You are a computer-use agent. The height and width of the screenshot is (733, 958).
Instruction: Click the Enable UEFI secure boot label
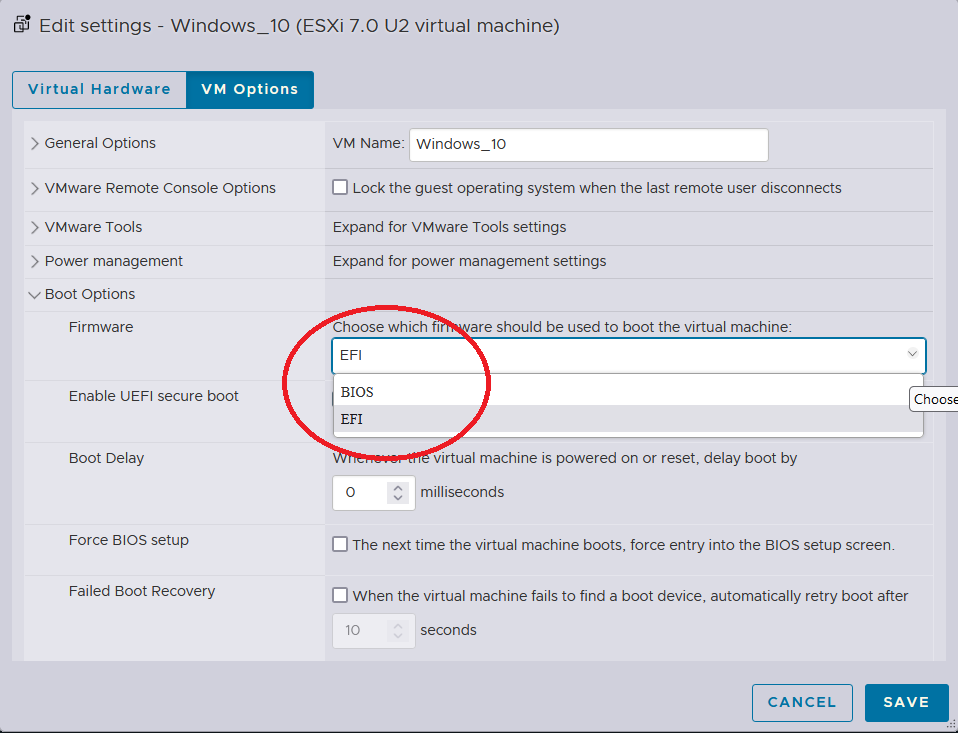point(153,396)
